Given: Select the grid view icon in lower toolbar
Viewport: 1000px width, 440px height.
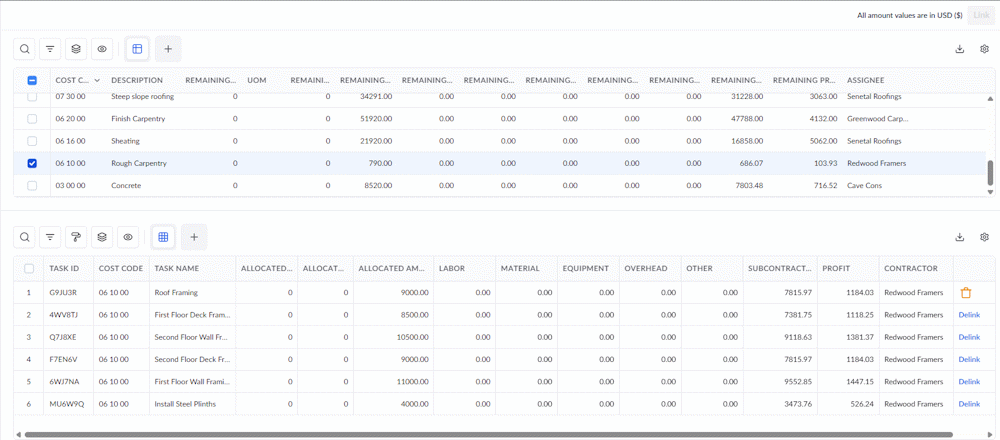Looking at the screenshot, I should click(163, 237).
